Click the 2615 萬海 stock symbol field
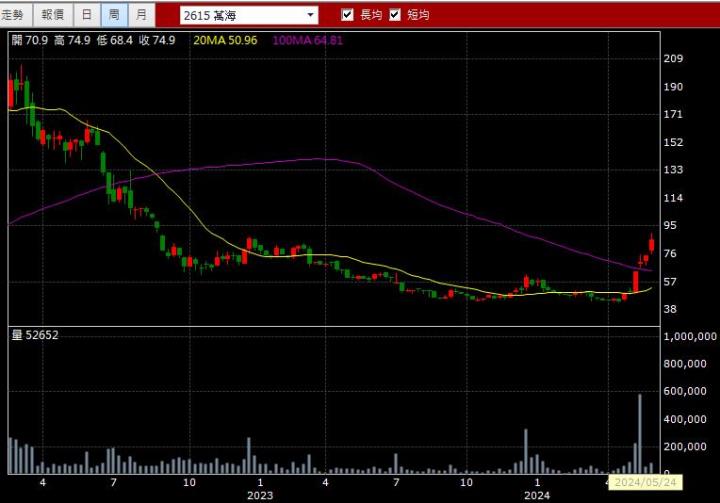This screenshot has width=720, height=503. [x=240, y=16]
